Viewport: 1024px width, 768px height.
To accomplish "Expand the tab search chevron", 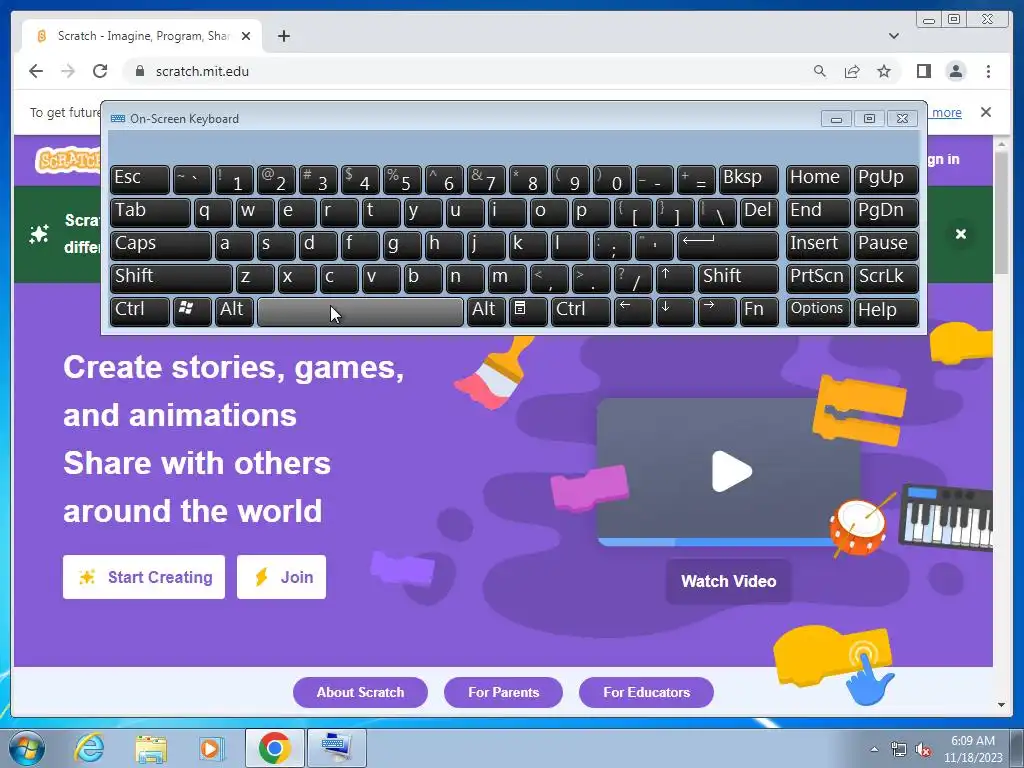I will click(893, 36).
